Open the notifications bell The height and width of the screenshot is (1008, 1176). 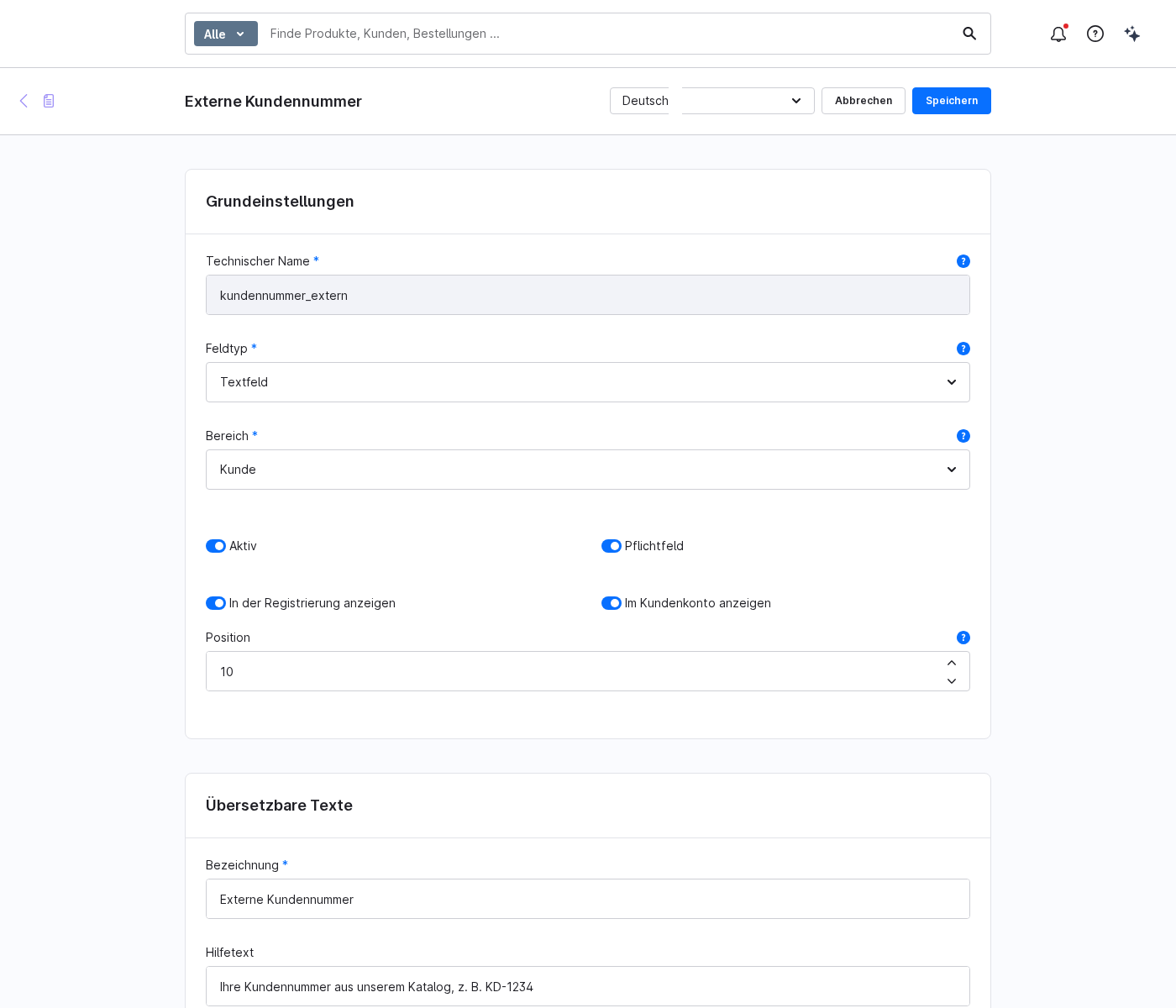click(x=1058, y=34)
